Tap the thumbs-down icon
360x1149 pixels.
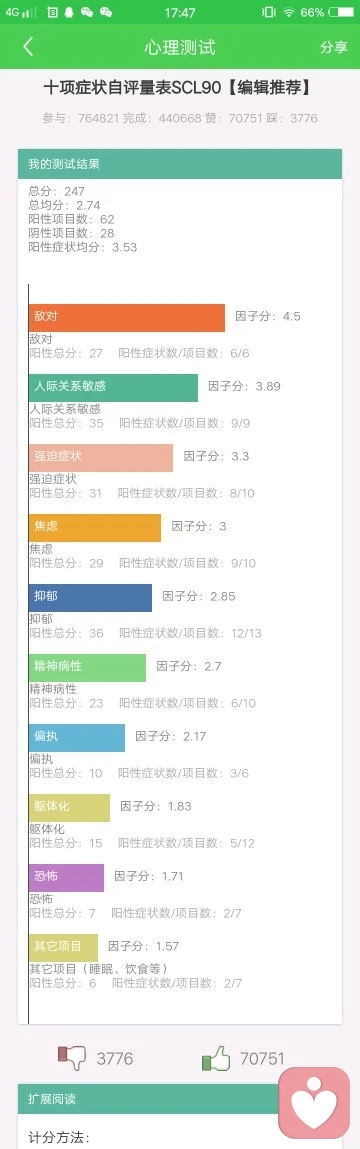pos(72,1057)
